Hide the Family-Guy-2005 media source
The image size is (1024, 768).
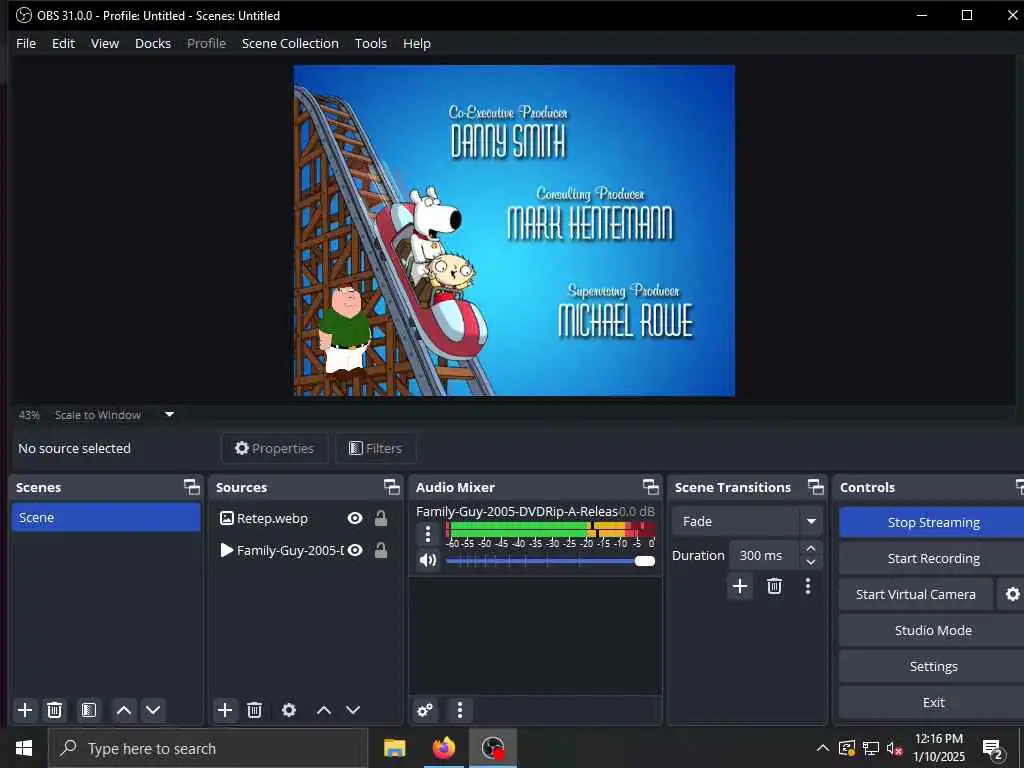click(355, 551)
